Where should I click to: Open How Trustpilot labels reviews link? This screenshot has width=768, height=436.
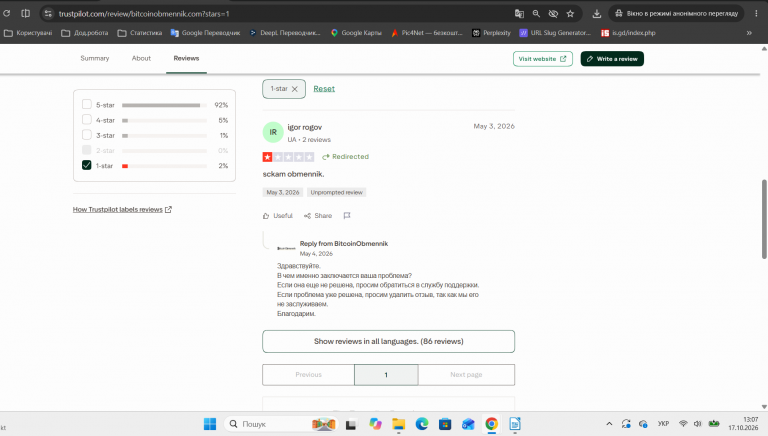(122, 209)
